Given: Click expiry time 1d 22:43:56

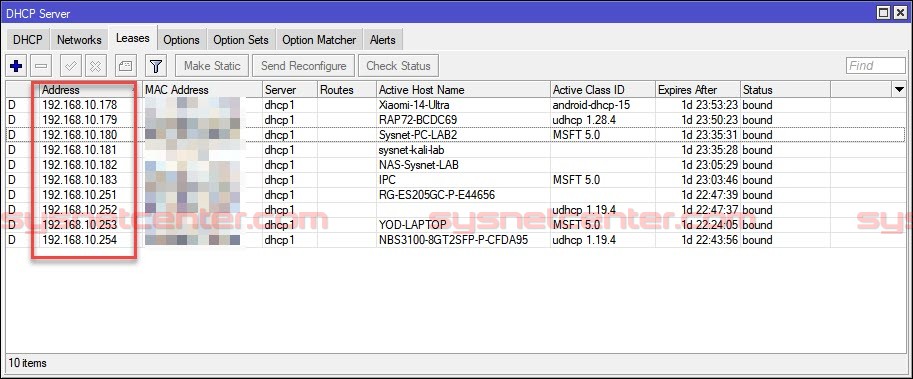Looking at the screenshot, I should (710, 240).
